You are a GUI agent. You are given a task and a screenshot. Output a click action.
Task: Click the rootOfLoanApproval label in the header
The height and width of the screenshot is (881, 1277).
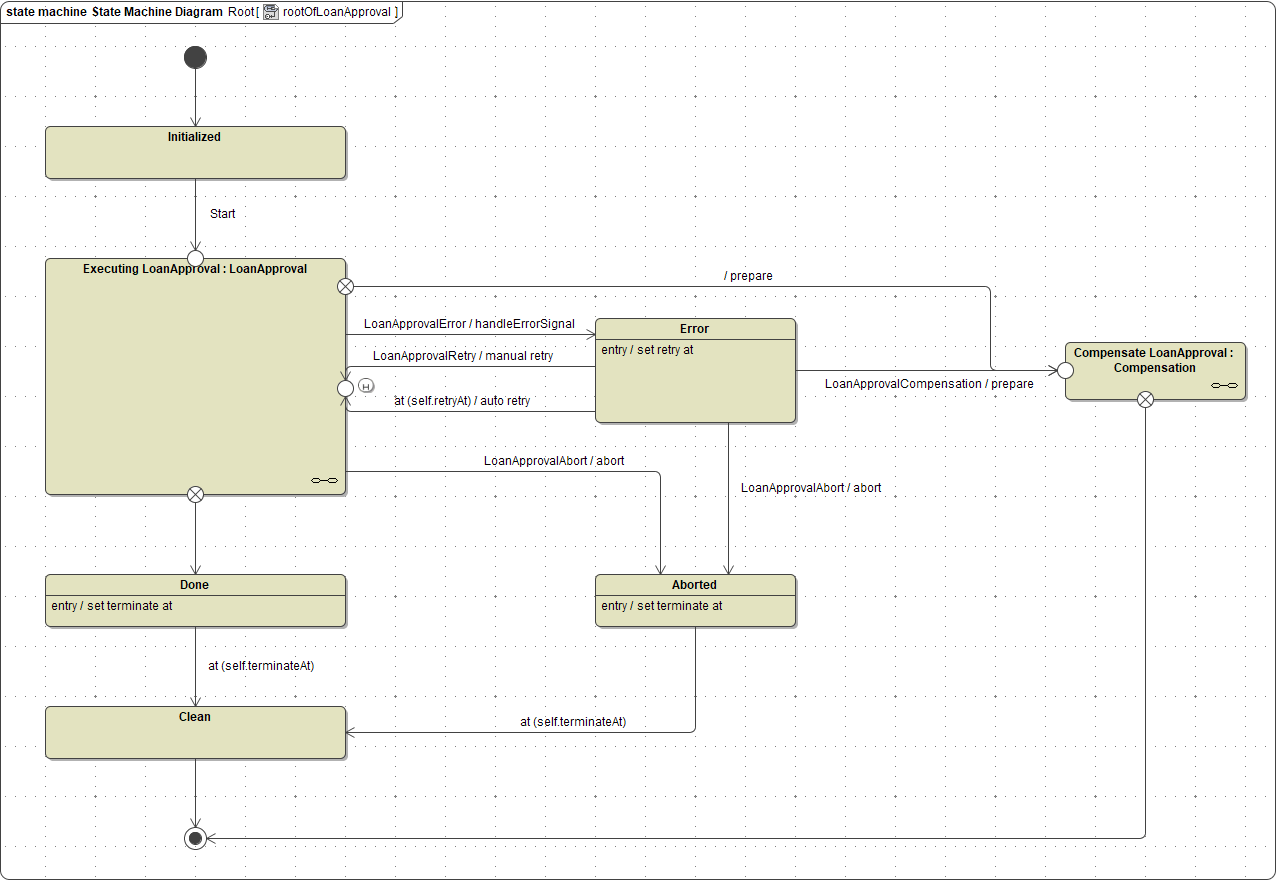[x=337, y=12]
